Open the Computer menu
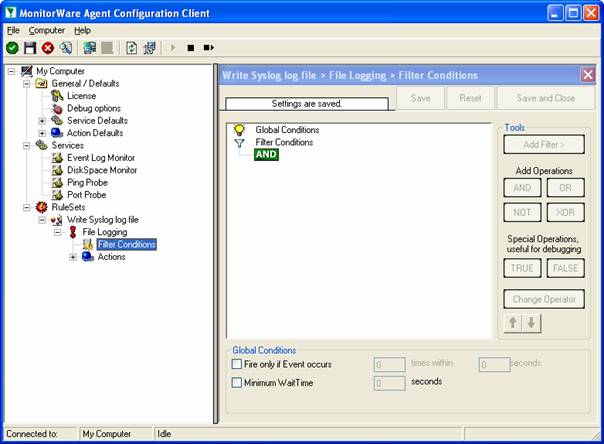This screenshot has width=604, height=444. tap(47, 30)
